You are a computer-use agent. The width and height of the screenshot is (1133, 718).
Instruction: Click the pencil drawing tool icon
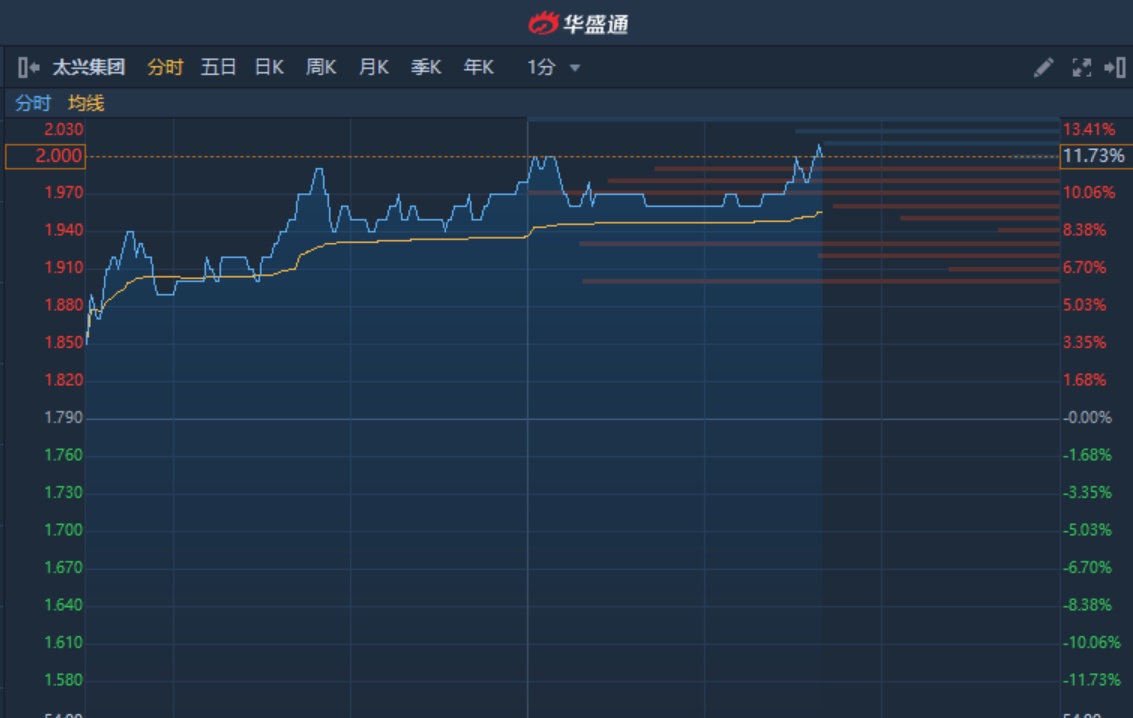(1043, 68)
